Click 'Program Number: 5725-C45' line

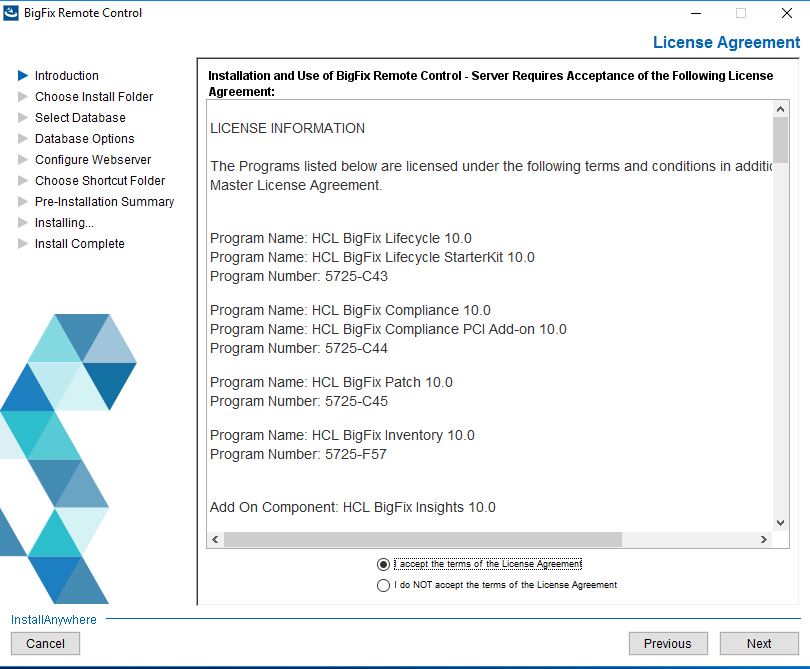[299, 401]
